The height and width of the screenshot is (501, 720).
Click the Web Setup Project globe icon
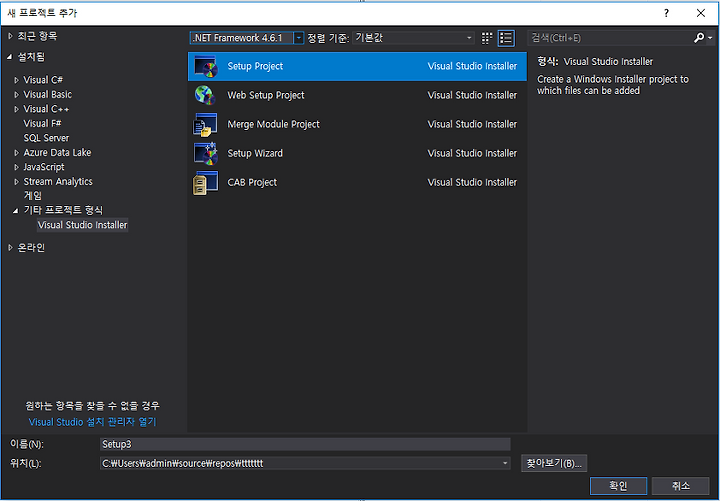[205, 95]
